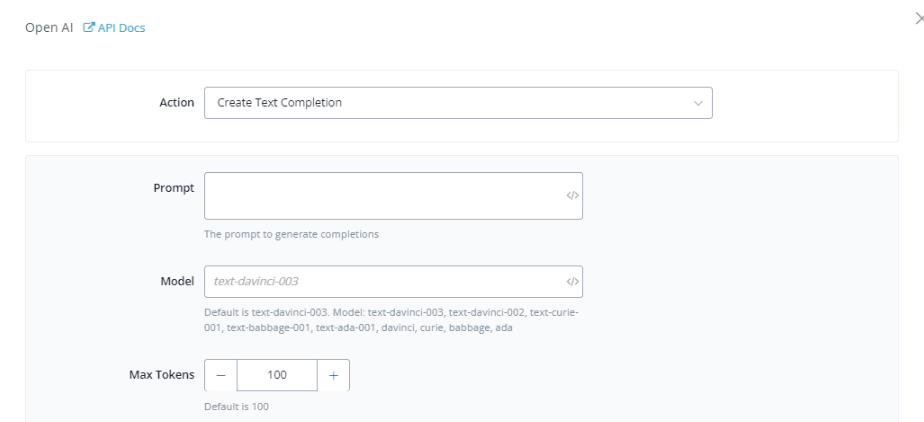The width and height of the screenshot is (924, 422).
Task: Increase Max Tokens with the plus button
Action: pyautogui.click(x=333, y=374)
